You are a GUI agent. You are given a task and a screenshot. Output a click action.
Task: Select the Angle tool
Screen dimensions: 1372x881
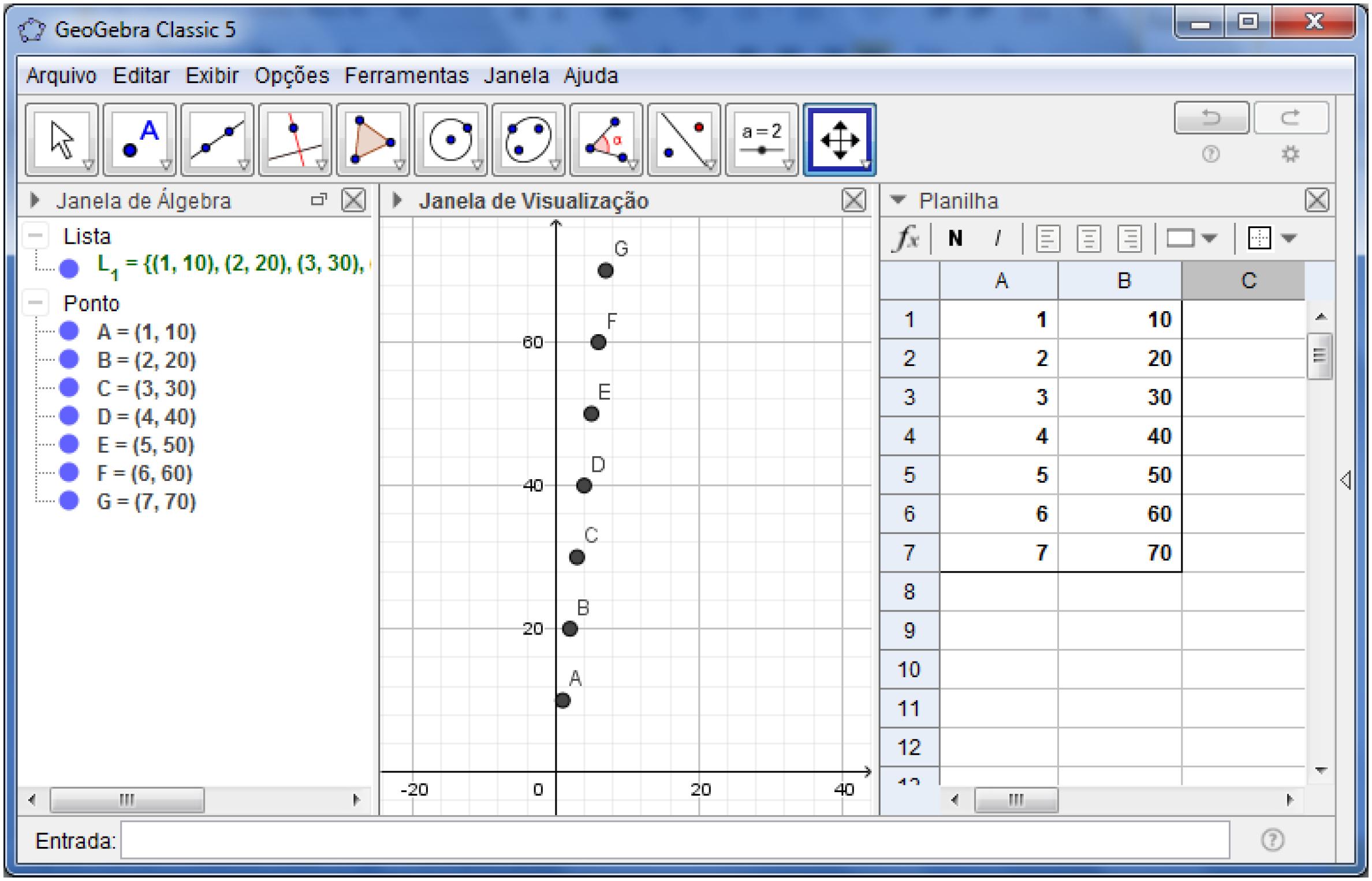606,140
